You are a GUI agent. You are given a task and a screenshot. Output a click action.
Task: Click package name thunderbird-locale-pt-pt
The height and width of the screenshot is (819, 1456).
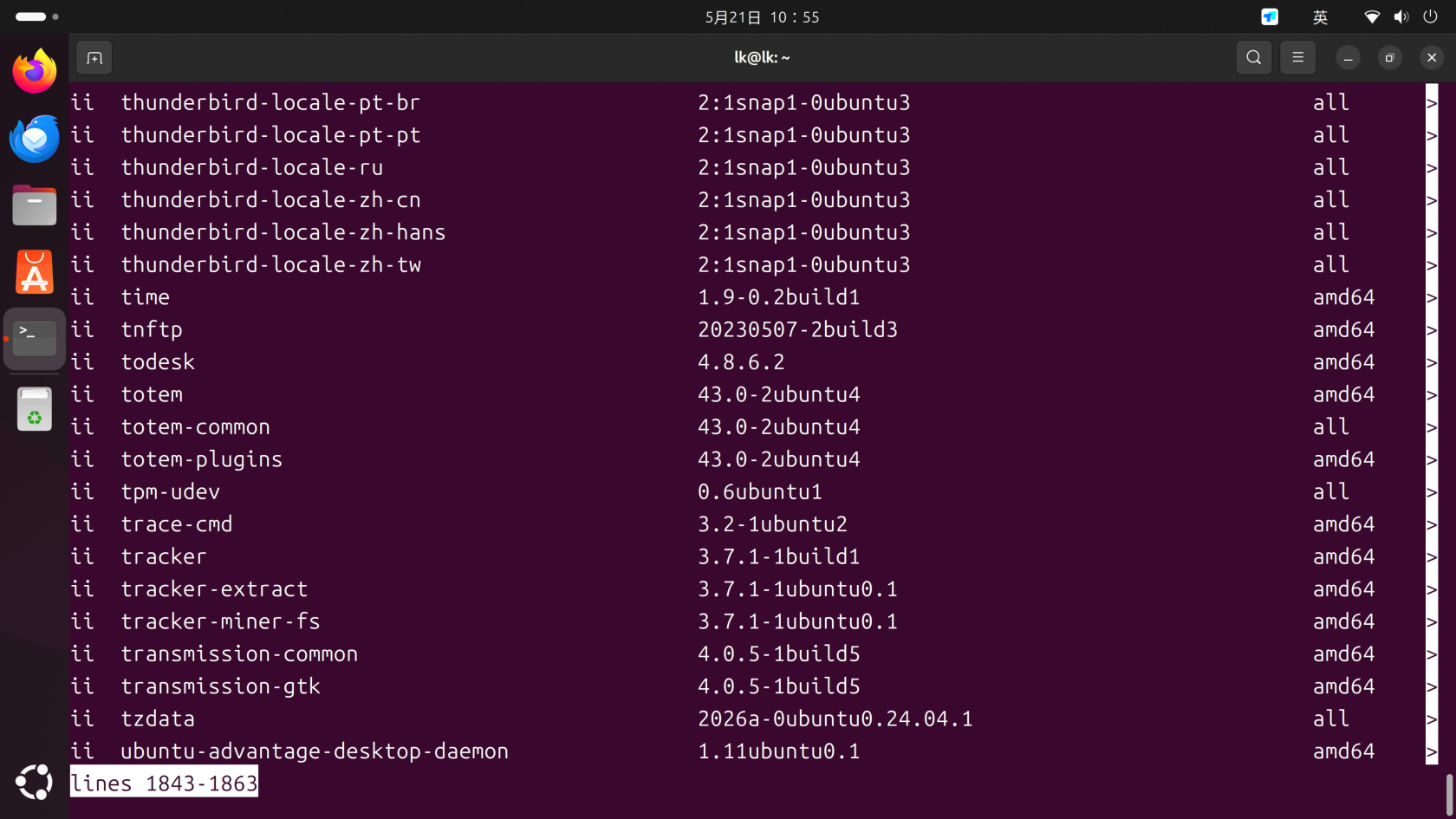point(270,135)
